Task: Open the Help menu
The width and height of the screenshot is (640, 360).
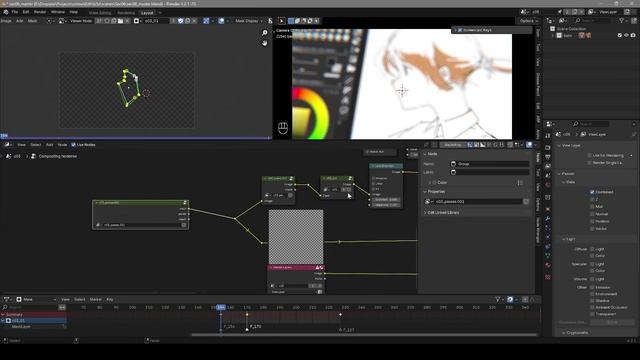Action: pos(73,12)
